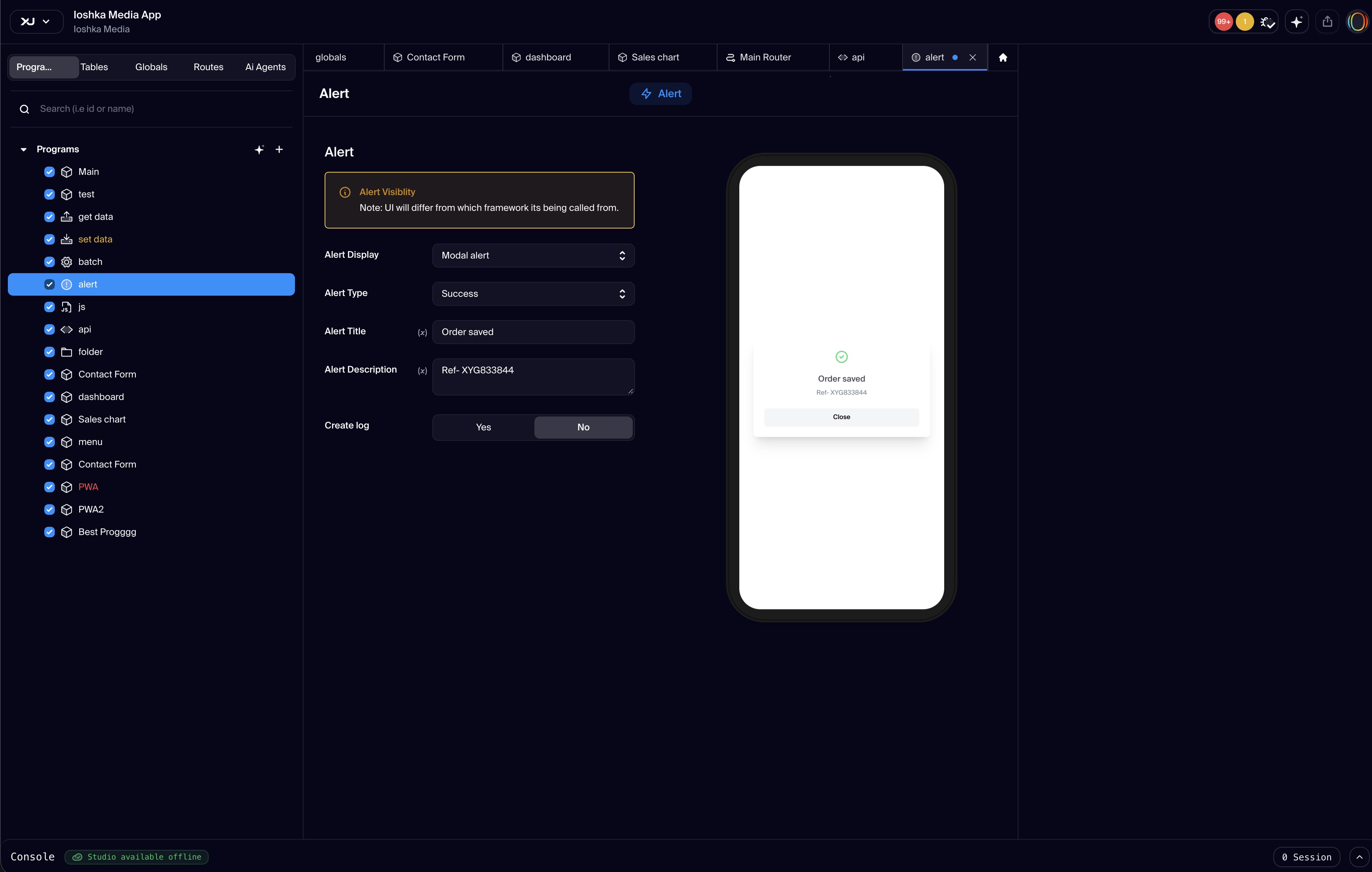
Task: Click the AI sparkle button in header
Action: tap(1297, 22)
